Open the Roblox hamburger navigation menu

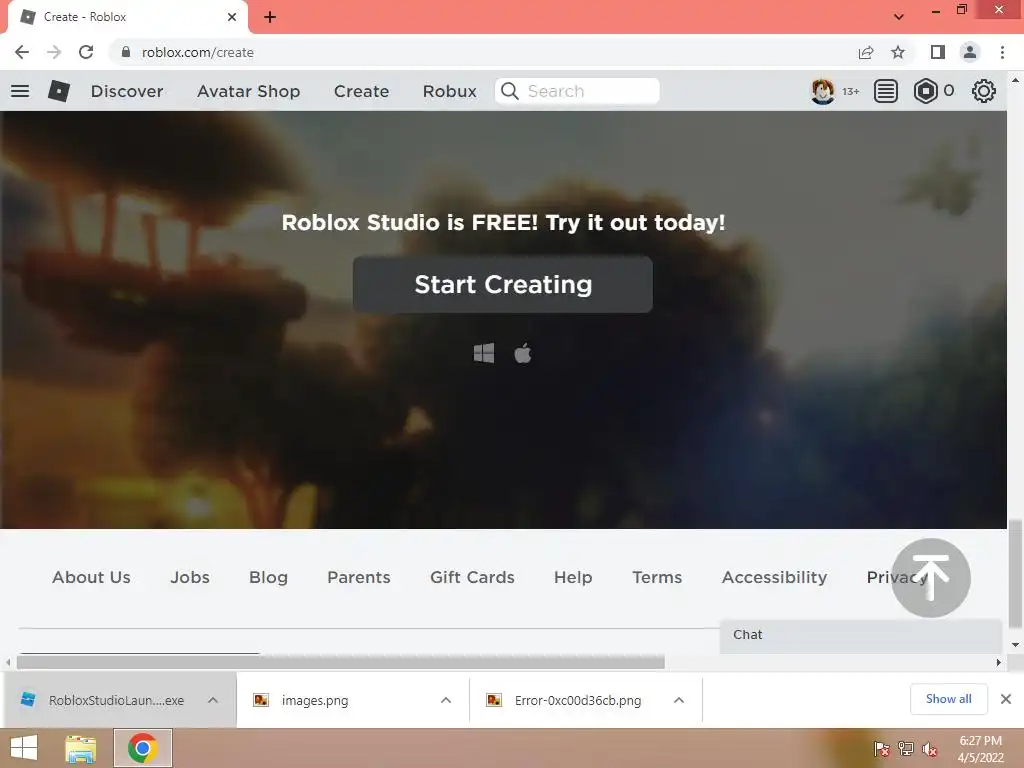[x=20, y=91]
